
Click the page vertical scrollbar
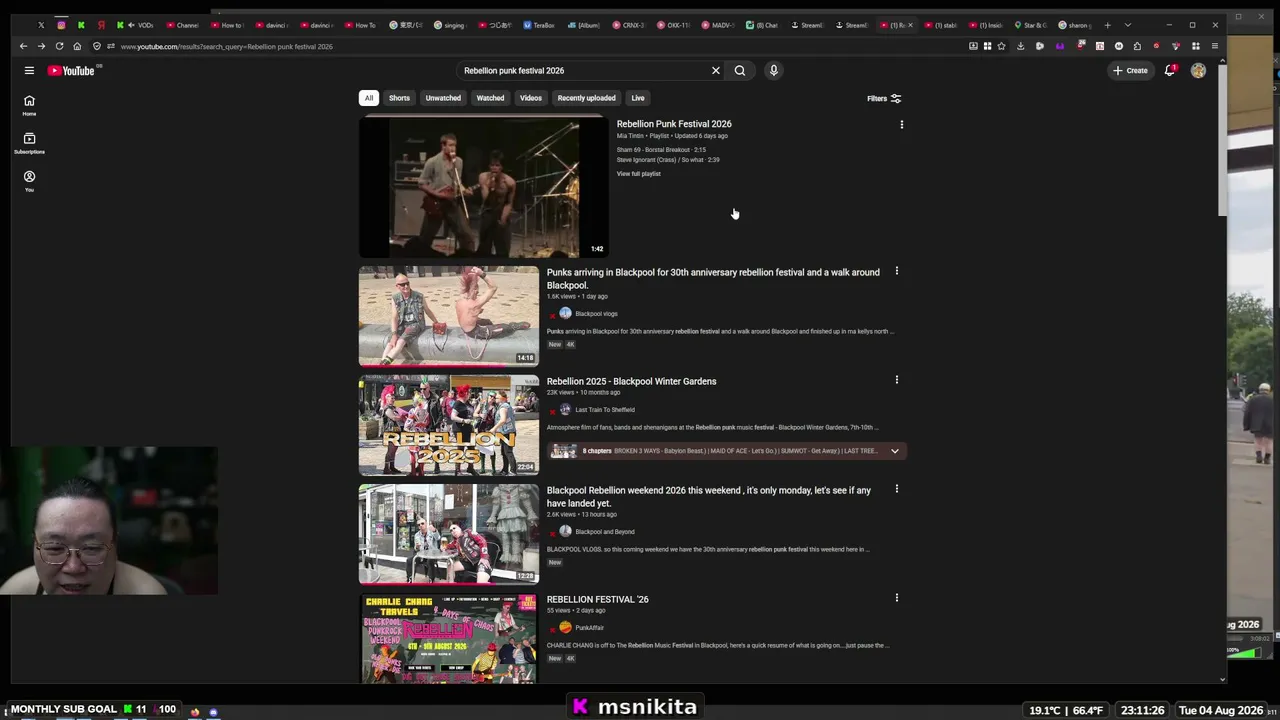(1222, 140)
